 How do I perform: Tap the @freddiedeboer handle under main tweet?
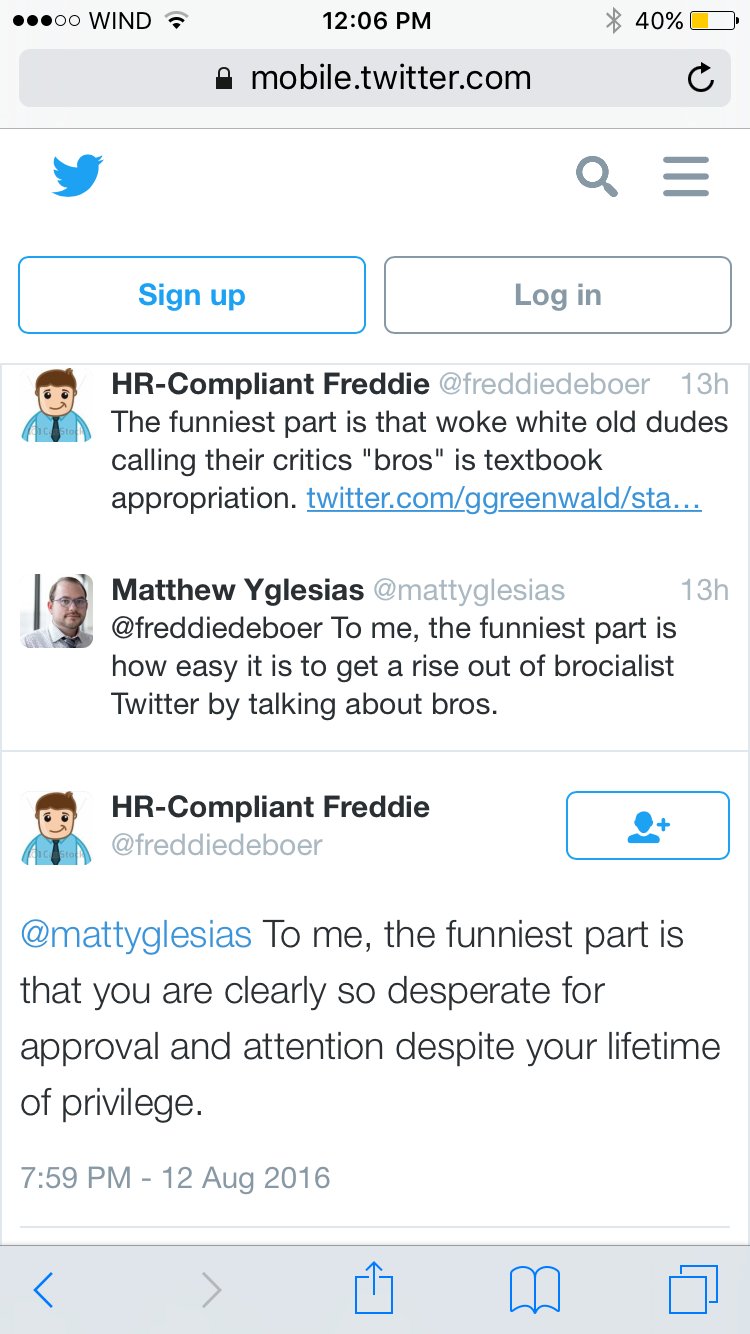pos(216,845)
